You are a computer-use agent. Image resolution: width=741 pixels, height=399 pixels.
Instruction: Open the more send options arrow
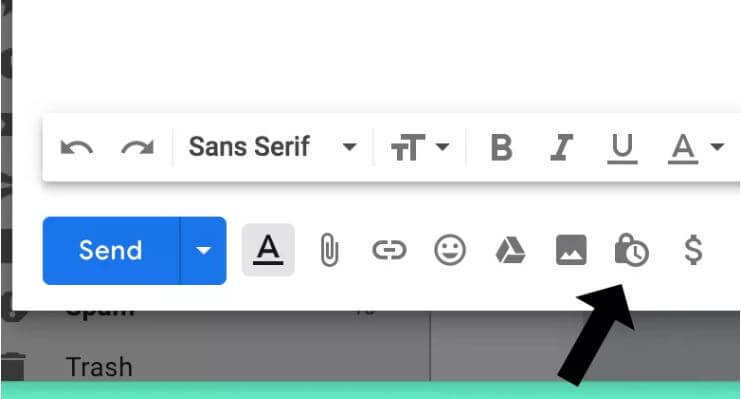point(203,251)
